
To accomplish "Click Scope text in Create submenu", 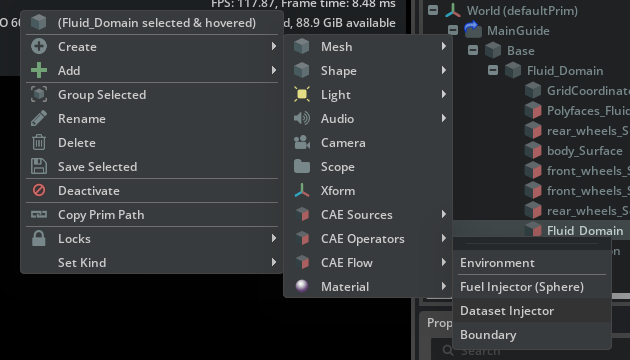I will 338,167.
